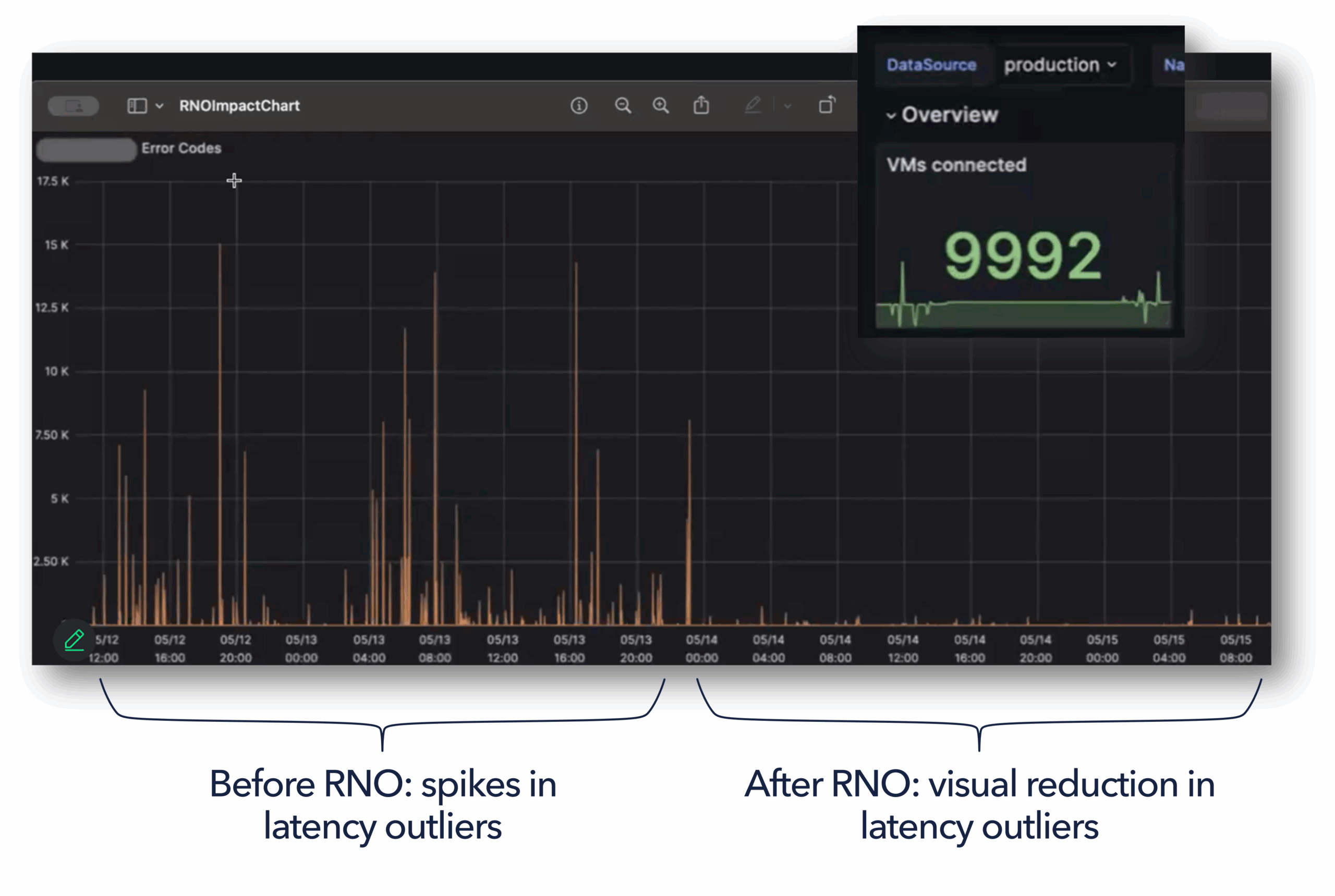Click the Error Codes label
Screen dimensions: 1335x896
pos(182,149)
